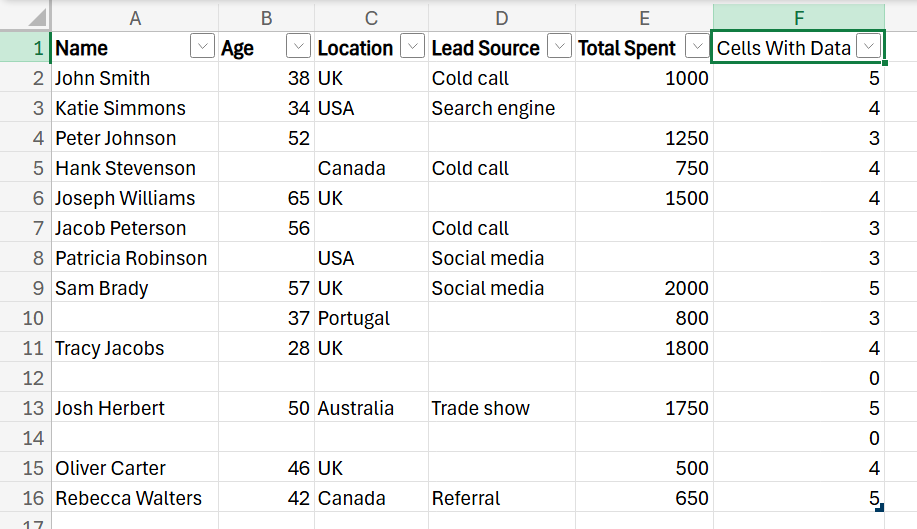Viewport: 917px width, 529px height.
Task: Select column F header
Action: pyautogui.click(x=798, y=17)
